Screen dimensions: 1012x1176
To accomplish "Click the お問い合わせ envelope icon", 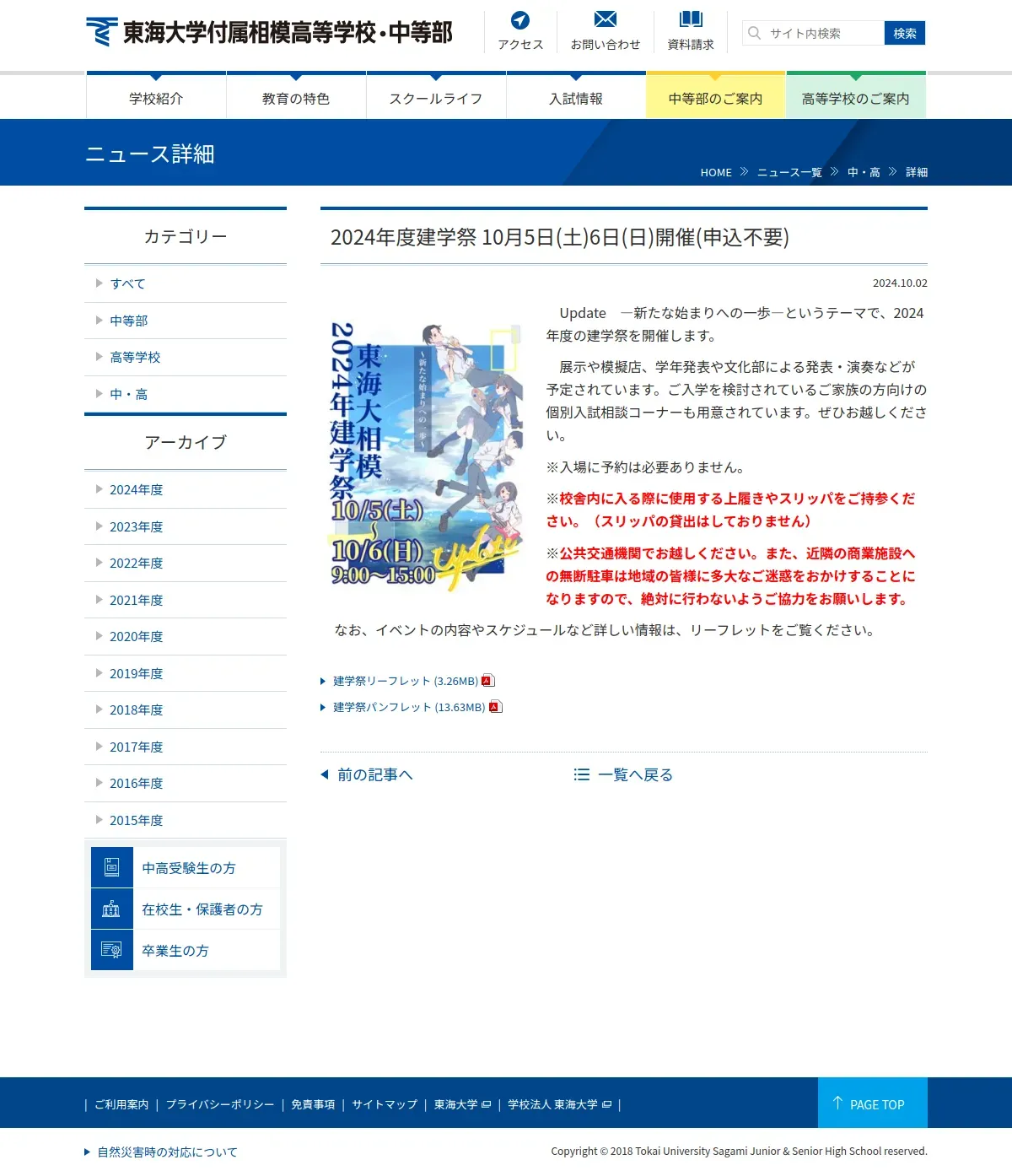I will (606, 19).
